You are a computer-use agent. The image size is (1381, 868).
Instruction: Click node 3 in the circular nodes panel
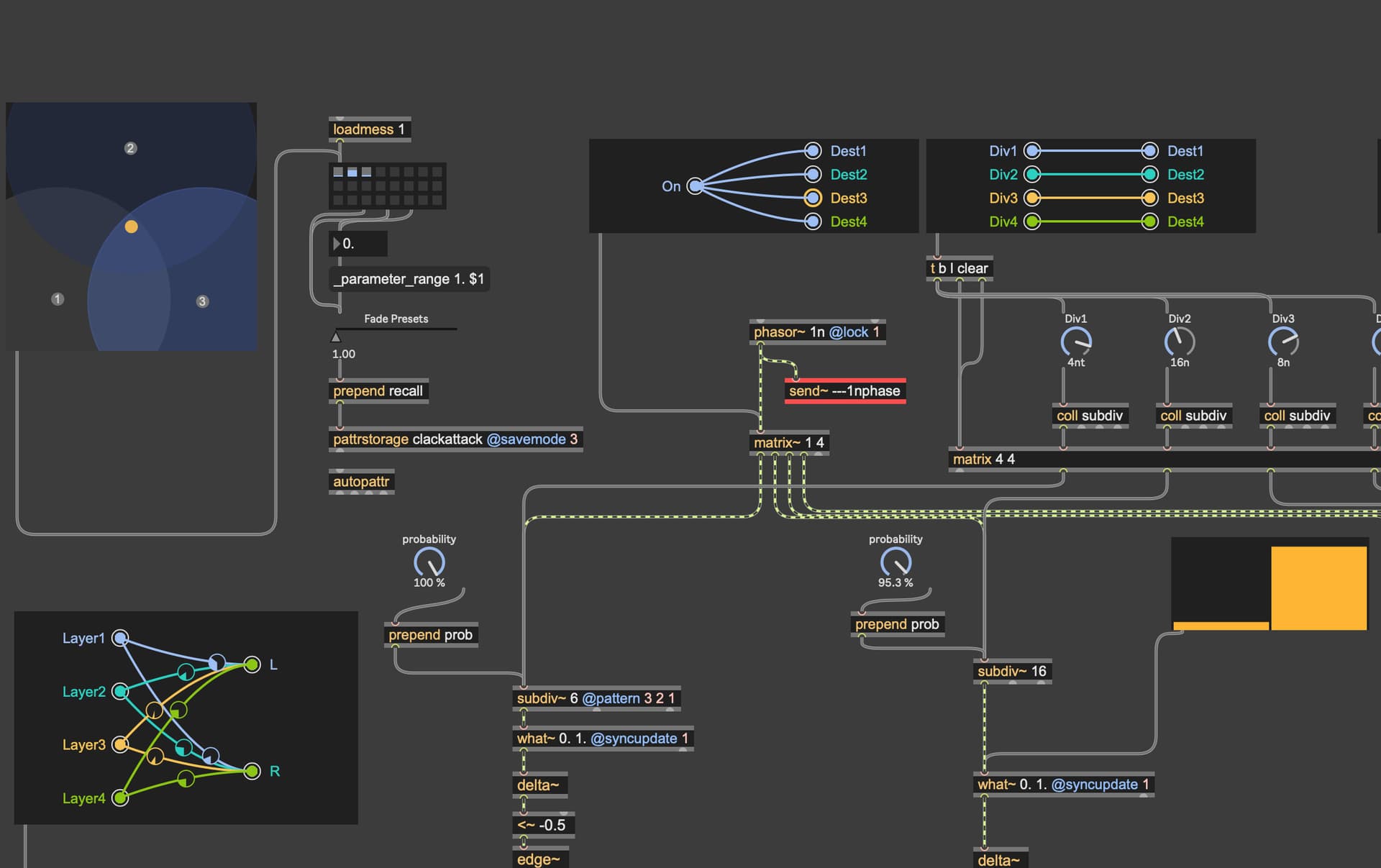[x=202, y=301]
